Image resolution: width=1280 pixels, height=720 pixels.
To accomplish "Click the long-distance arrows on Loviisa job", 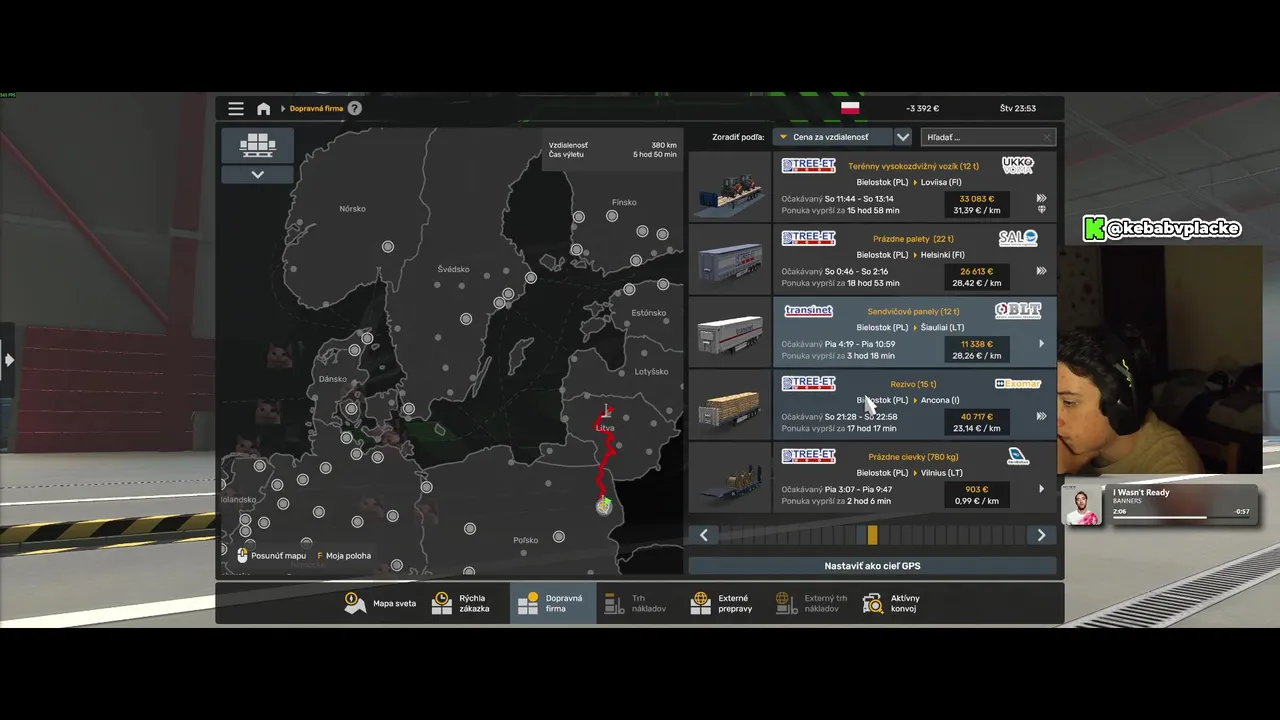I will point(1041,198).
